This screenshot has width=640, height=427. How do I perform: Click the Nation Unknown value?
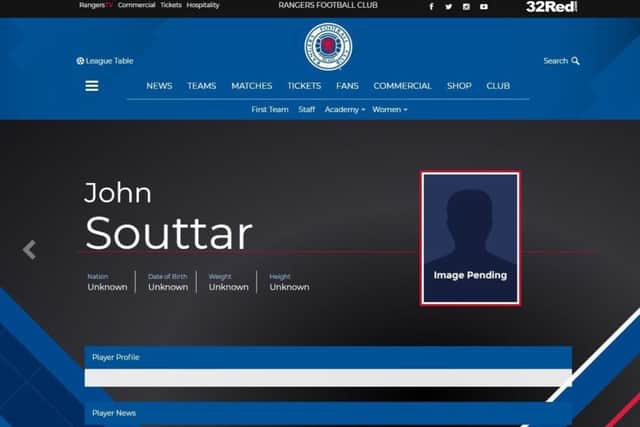(107, 287)
